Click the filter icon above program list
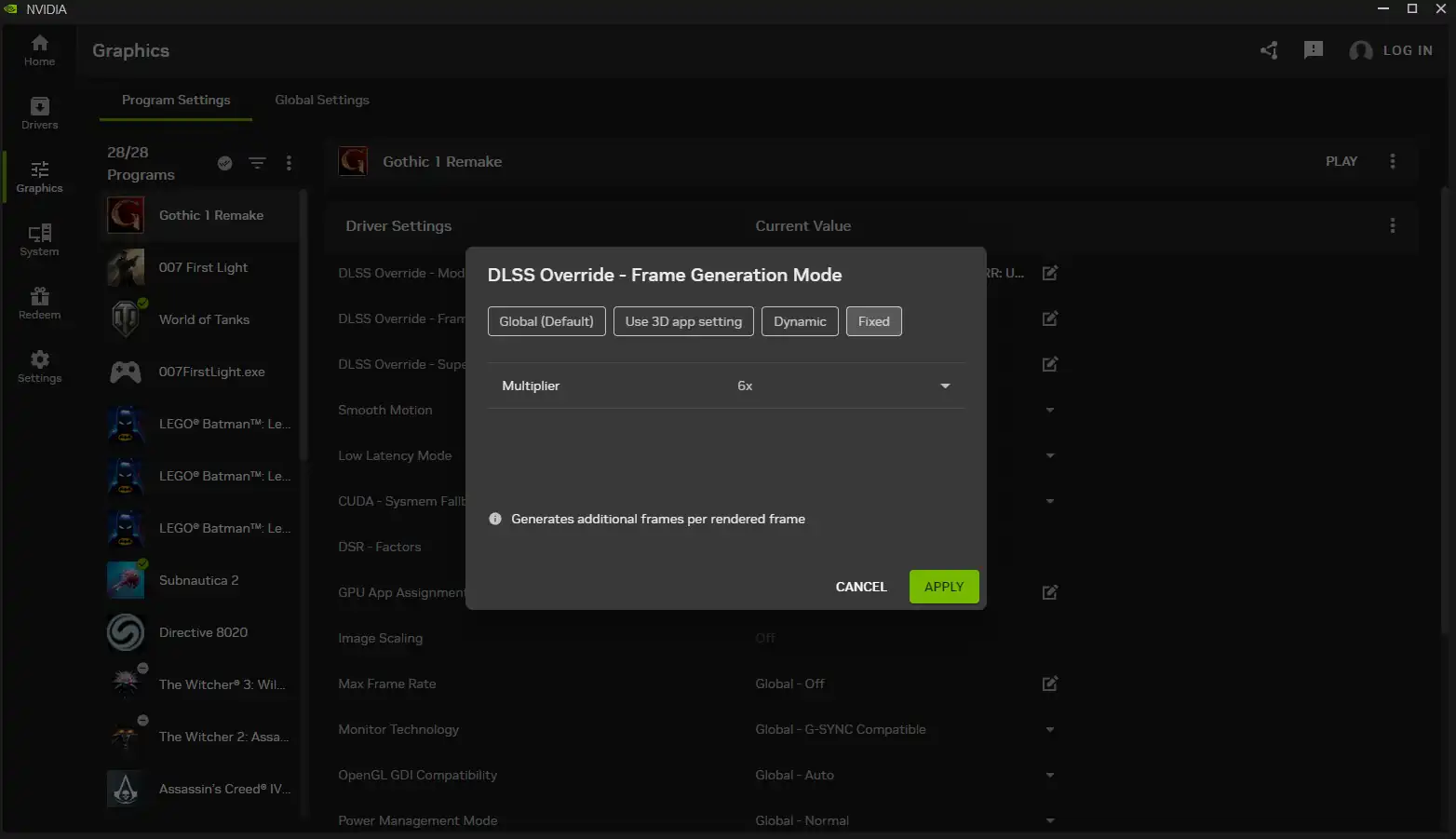 (x=258, y=163)
